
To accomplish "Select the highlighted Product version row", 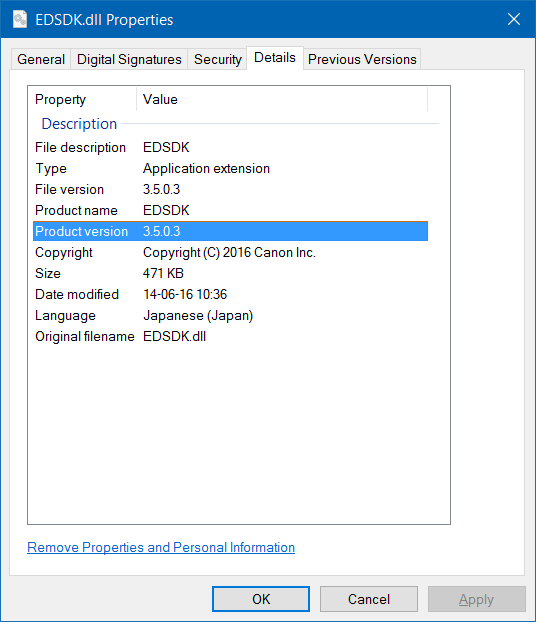I will (x=231, y=231).
